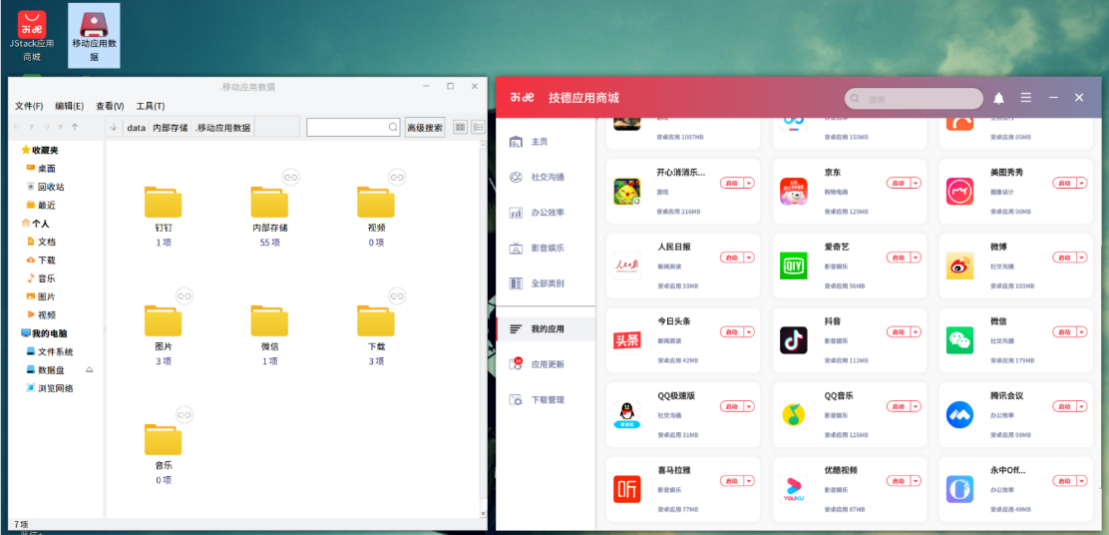Launch 开心消消乐 with 启动 button

point(732,183)
